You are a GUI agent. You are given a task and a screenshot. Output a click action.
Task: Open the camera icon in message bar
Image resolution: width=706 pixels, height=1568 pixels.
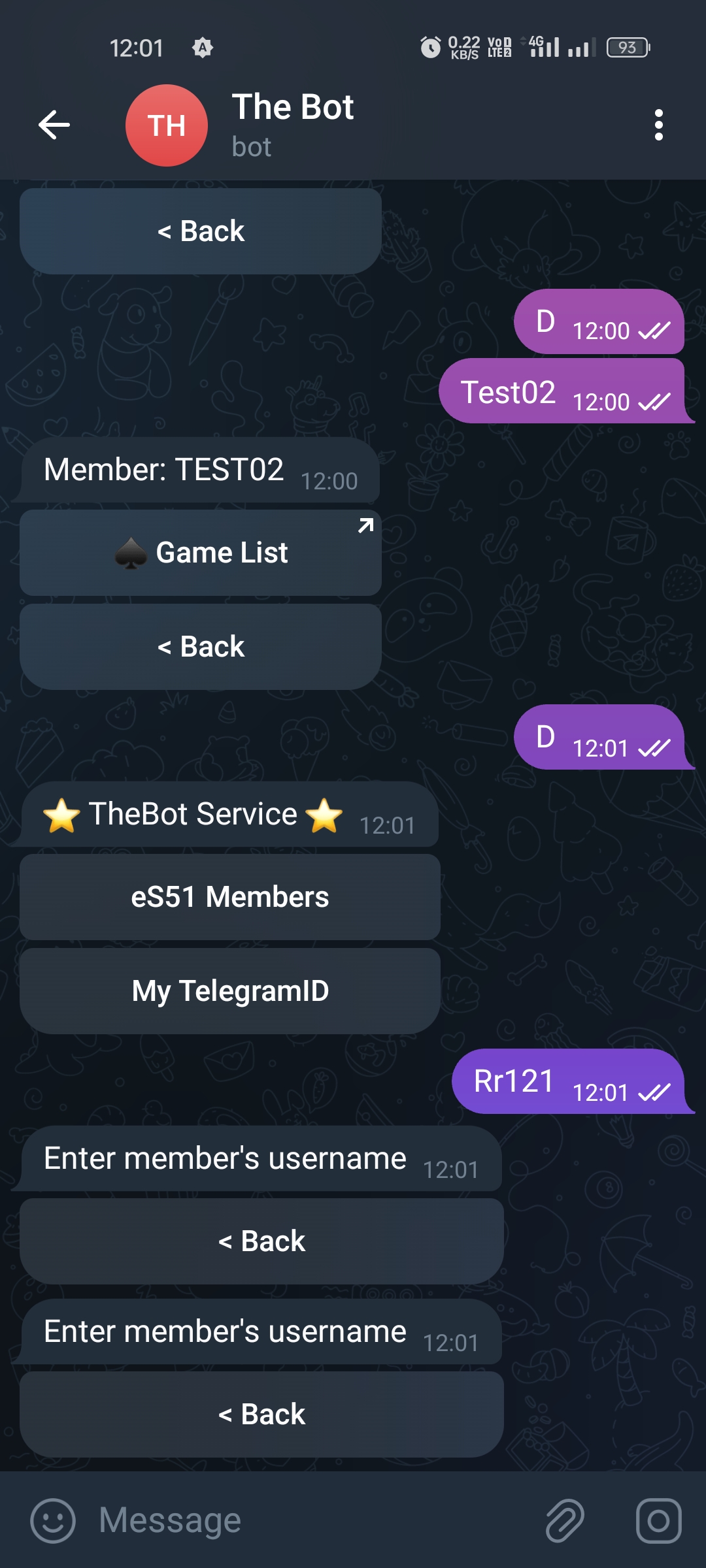click(658, 1520)
